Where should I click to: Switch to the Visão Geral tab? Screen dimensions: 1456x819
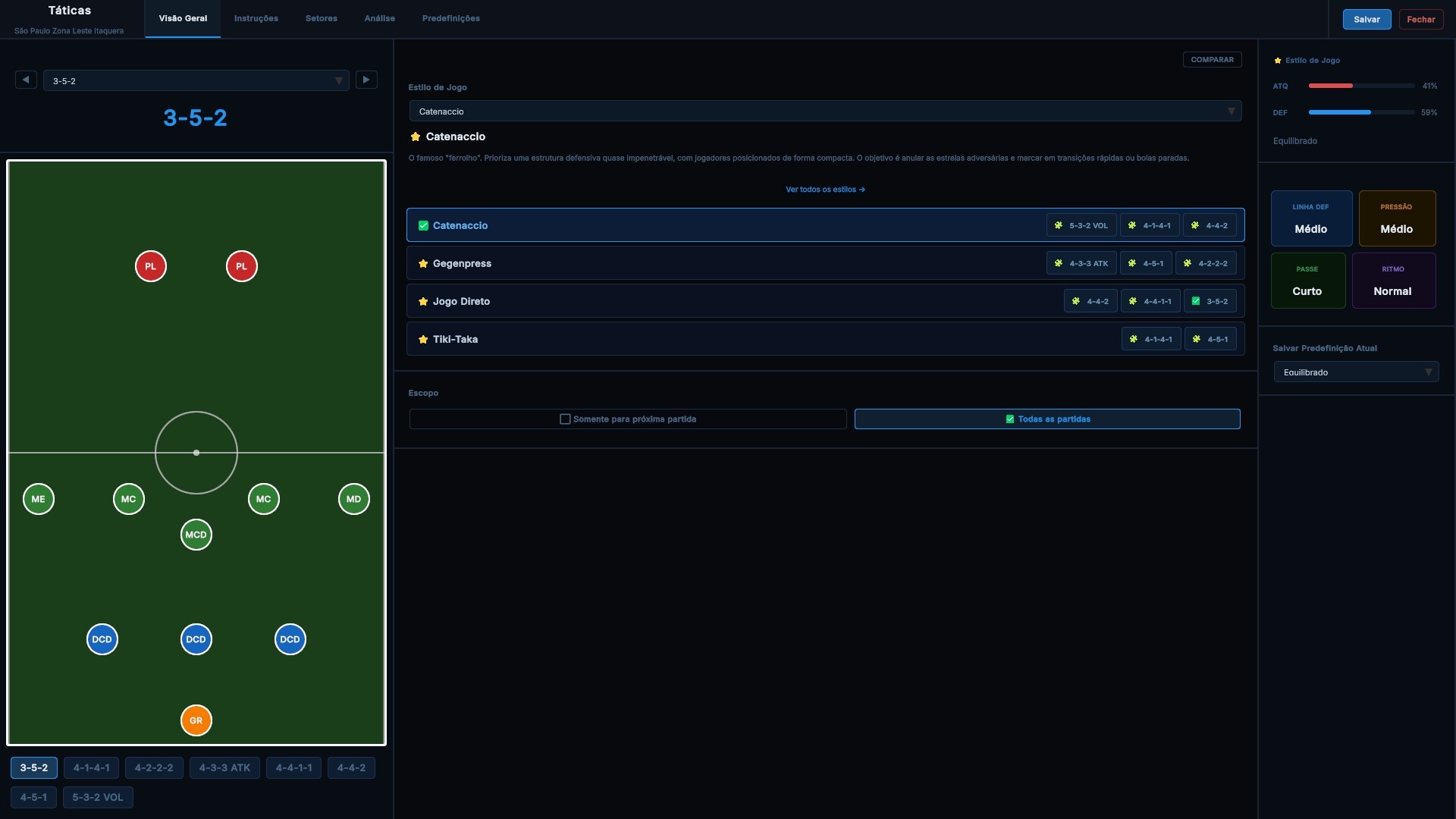183,18
